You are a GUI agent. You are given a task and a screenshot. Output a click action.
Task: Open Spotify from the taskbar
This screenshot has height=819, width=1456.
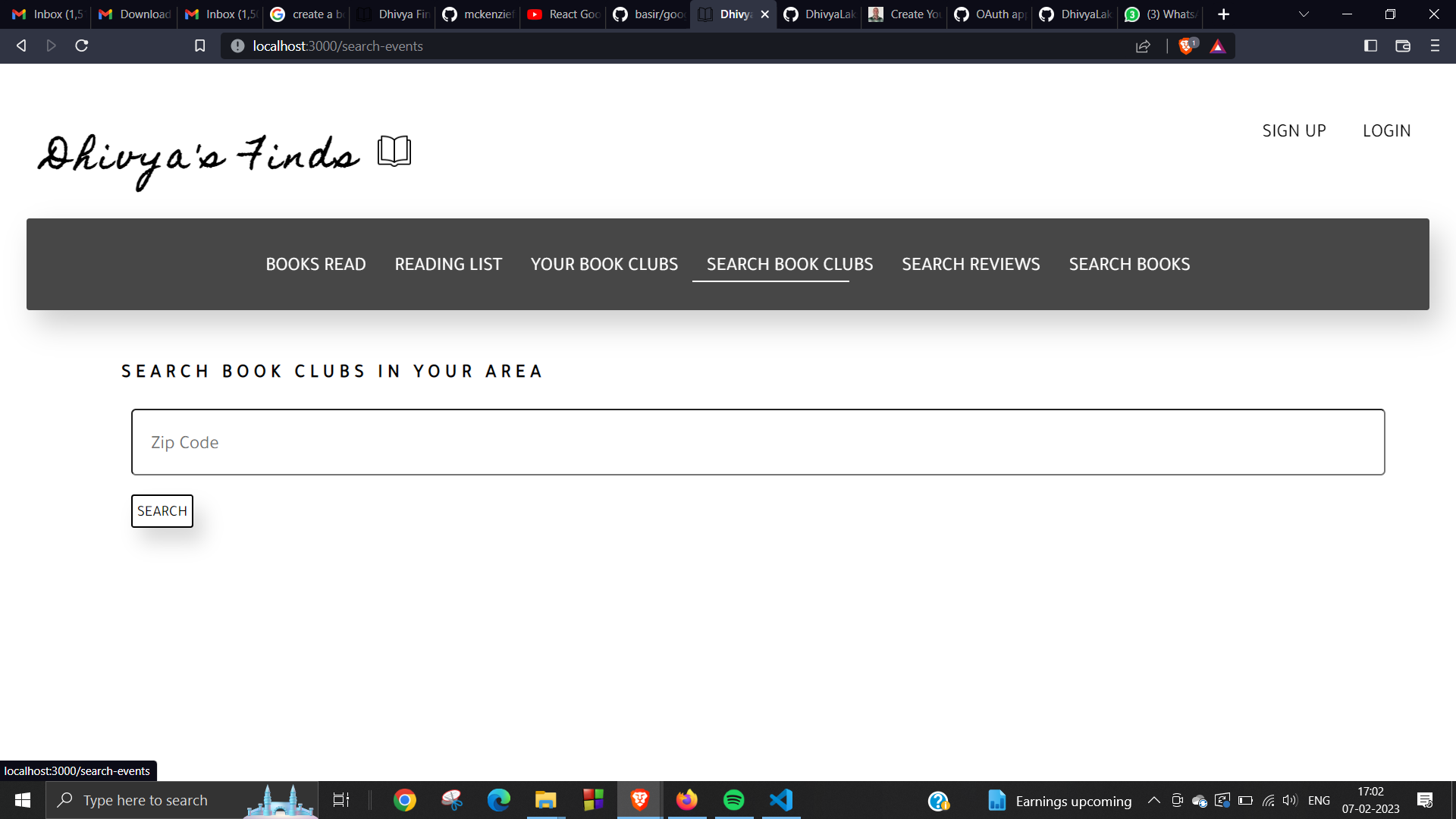click(733, 800)
